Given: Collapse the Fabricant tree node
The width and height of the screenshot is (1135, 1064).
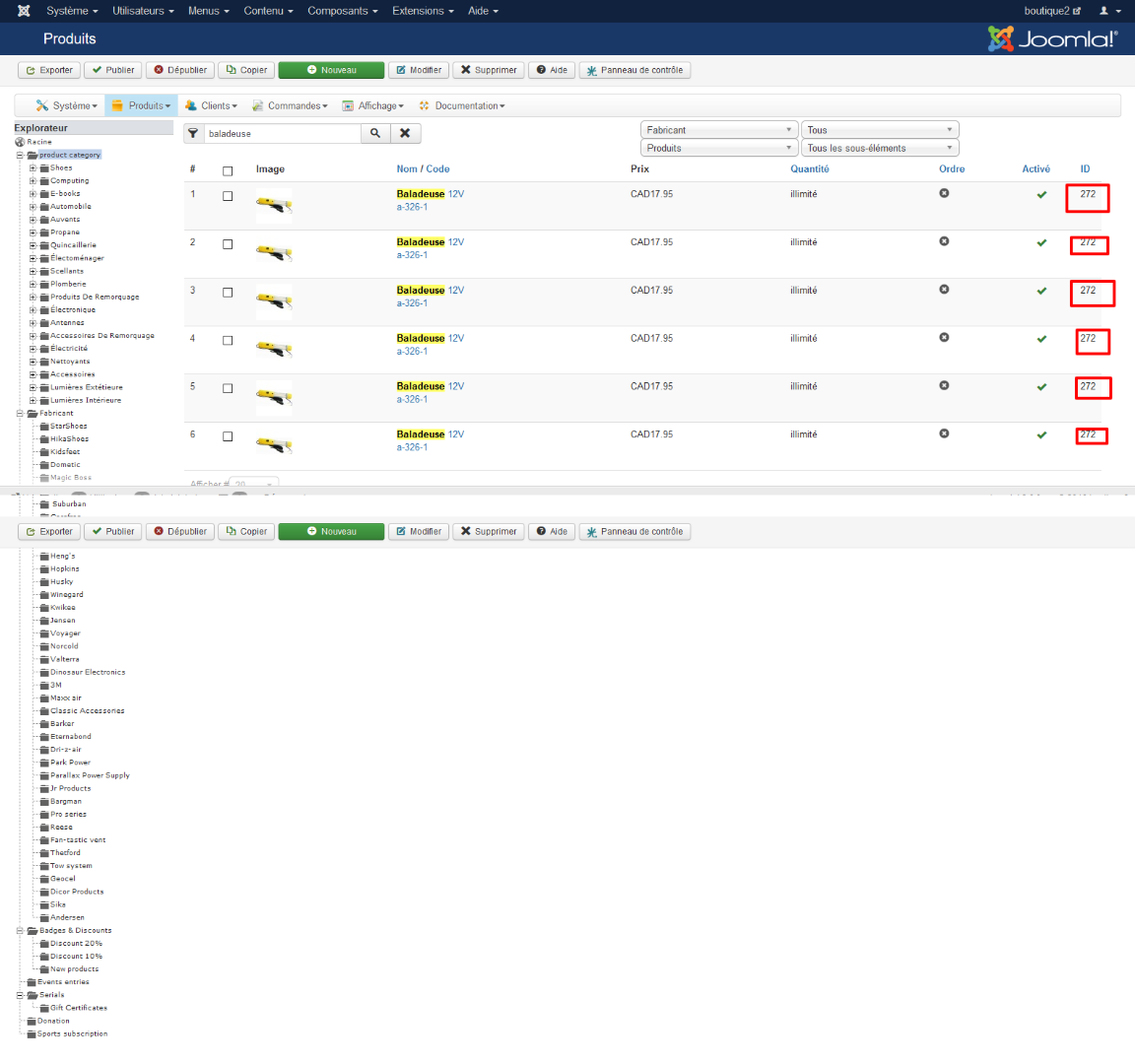Looking at the screenshot, I should (20, 414).
